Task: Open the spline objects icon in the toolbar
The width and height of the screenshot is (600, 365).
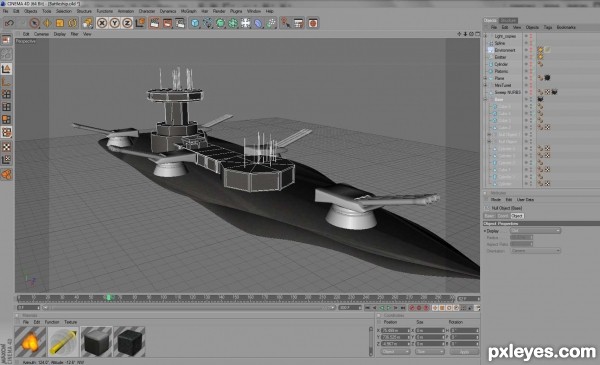Action: coord(208,23)
